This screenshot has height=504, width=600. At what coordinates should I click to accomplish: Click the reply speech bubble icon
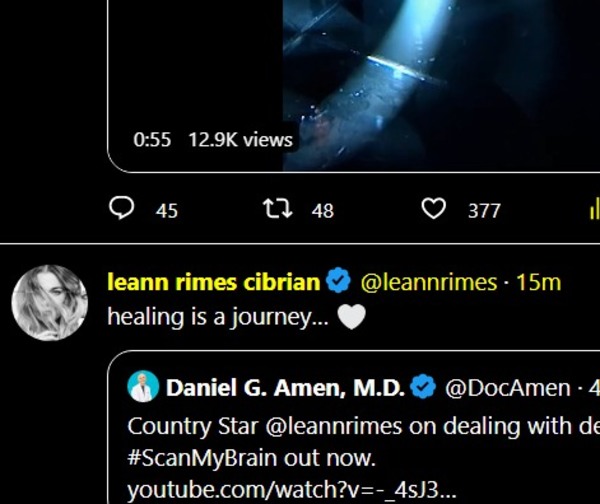click(x=121, y=209)
